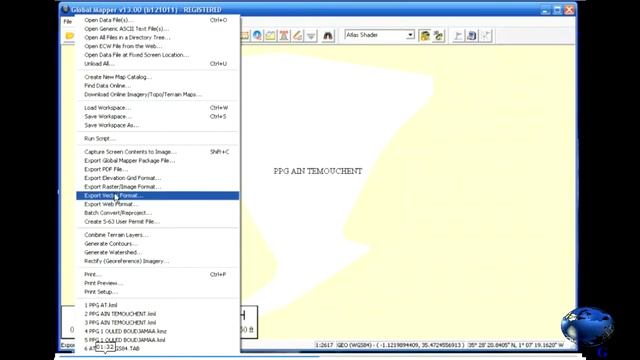Select Combine Terrain Layers...
The width and height of the screenshot is (640, 360).
pos(158,235)
